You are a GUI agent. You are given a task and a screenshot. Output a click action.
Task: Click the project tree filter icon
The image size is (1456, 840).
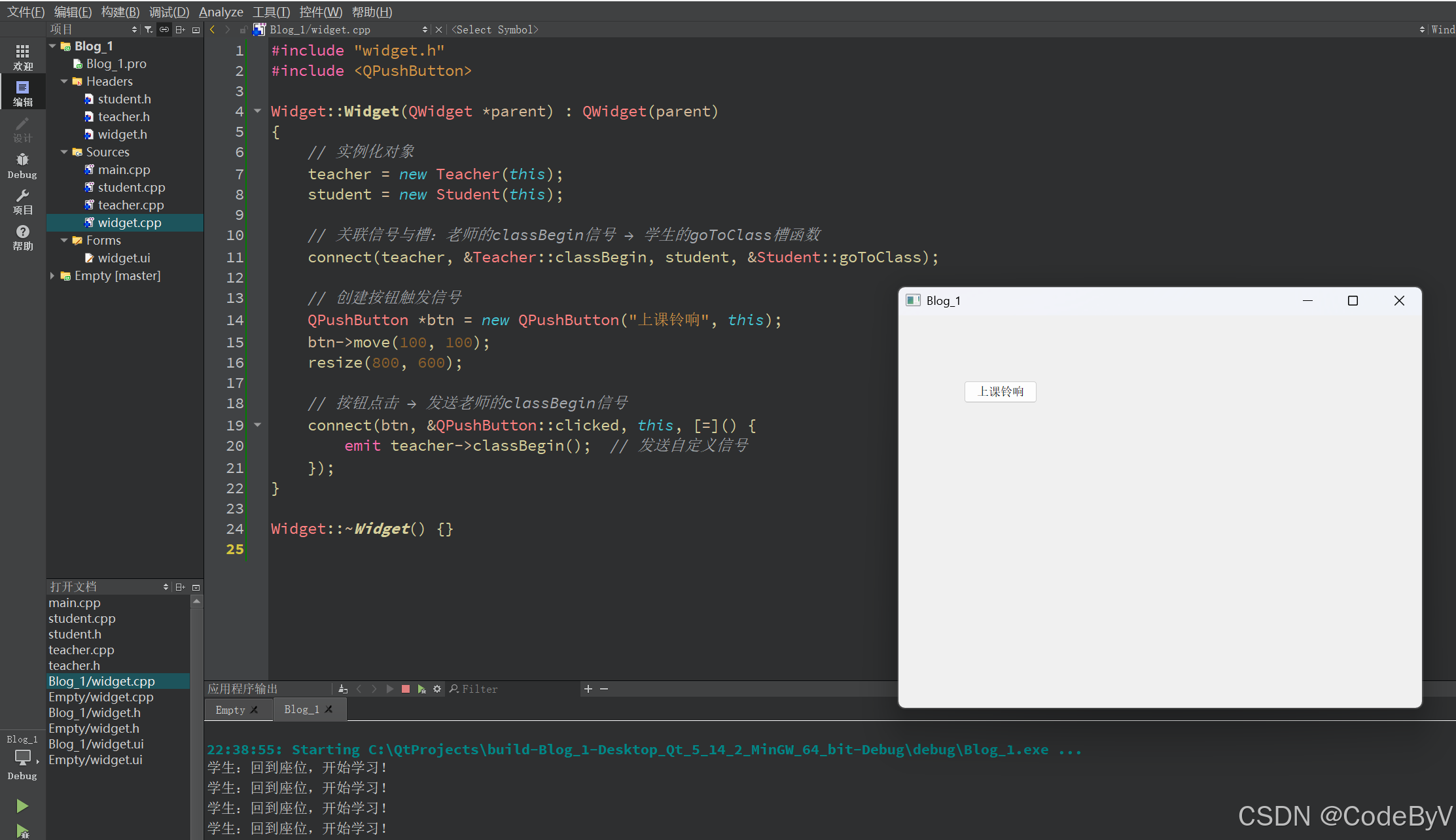point(149,29)
